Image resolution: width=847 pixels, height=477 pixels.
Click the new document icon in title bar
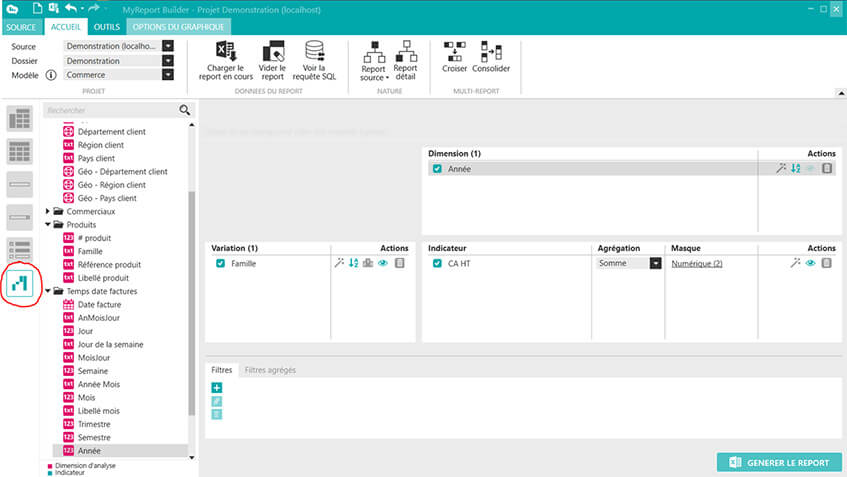click(x=37, y=8)
